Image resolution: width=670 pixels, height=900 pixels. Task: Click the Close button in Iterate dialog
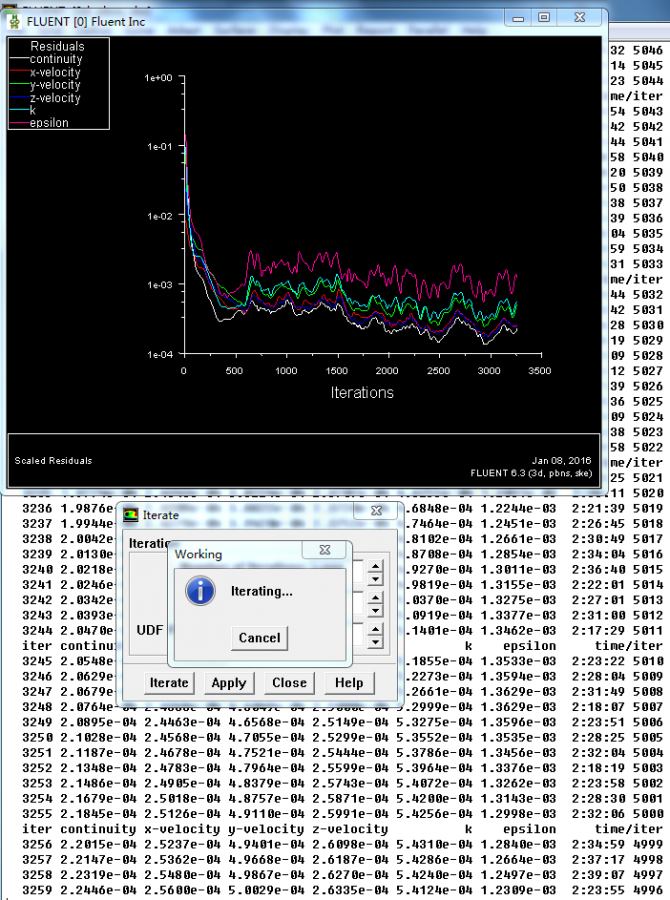289,682
